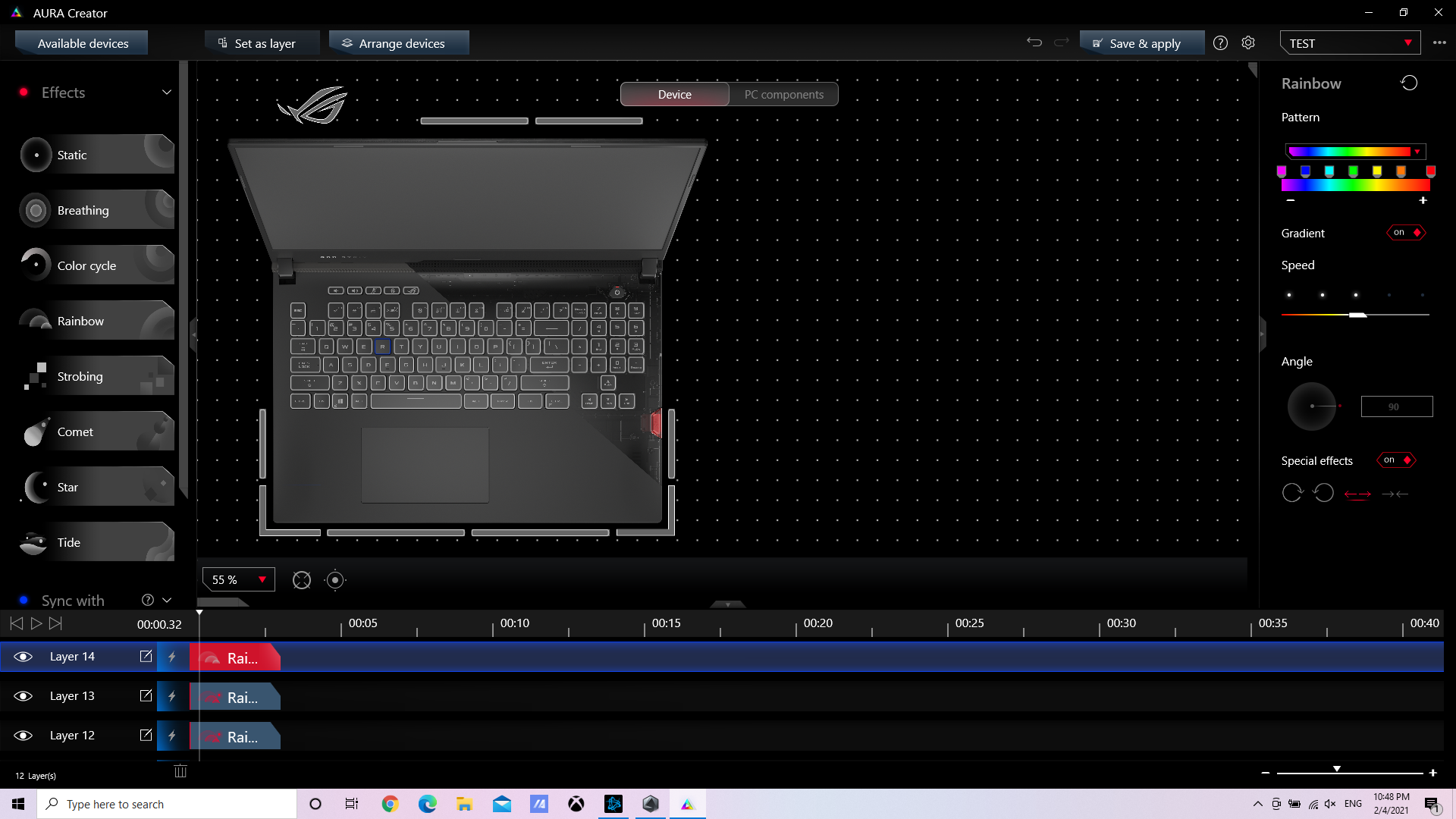Viewport: 1456px width, 819px height.
Task: Open the help question mark icon
Action: [1220, 43]
